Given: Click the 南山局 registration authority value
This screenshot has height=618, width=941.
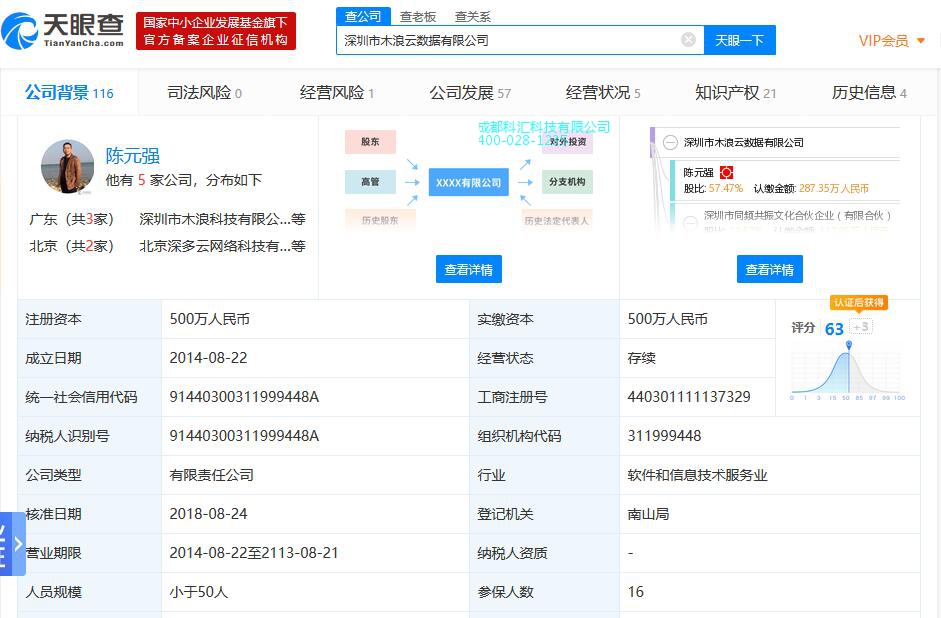Looking at the screenshot, I should [648, 514].
